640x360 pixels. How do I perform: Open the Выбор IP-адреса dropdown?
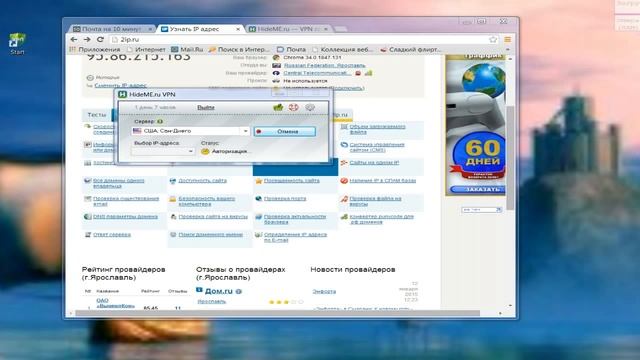[x=163, y=151]
